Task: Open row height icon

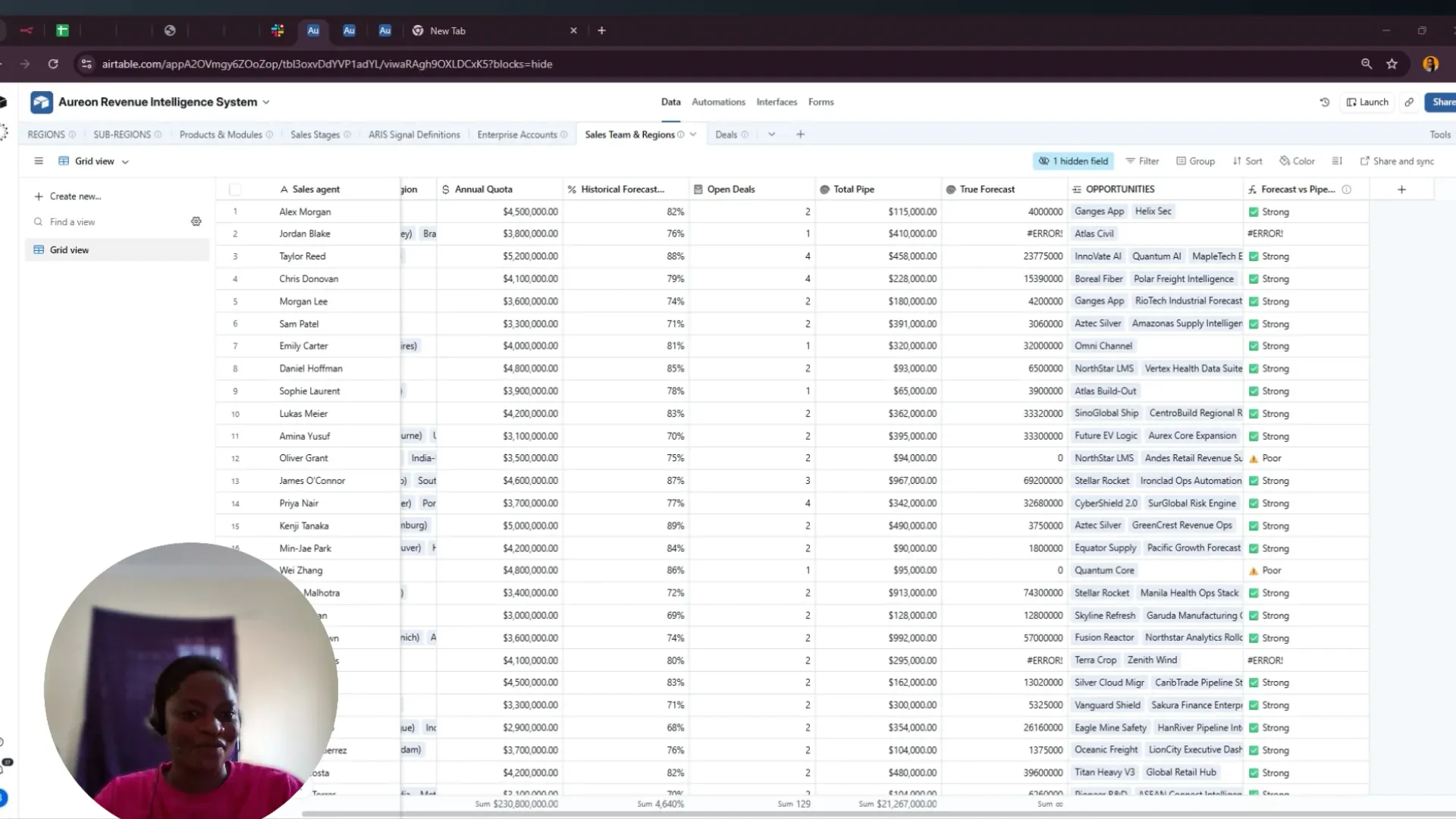Action: pyautogui.click(x=1337, y=161)
